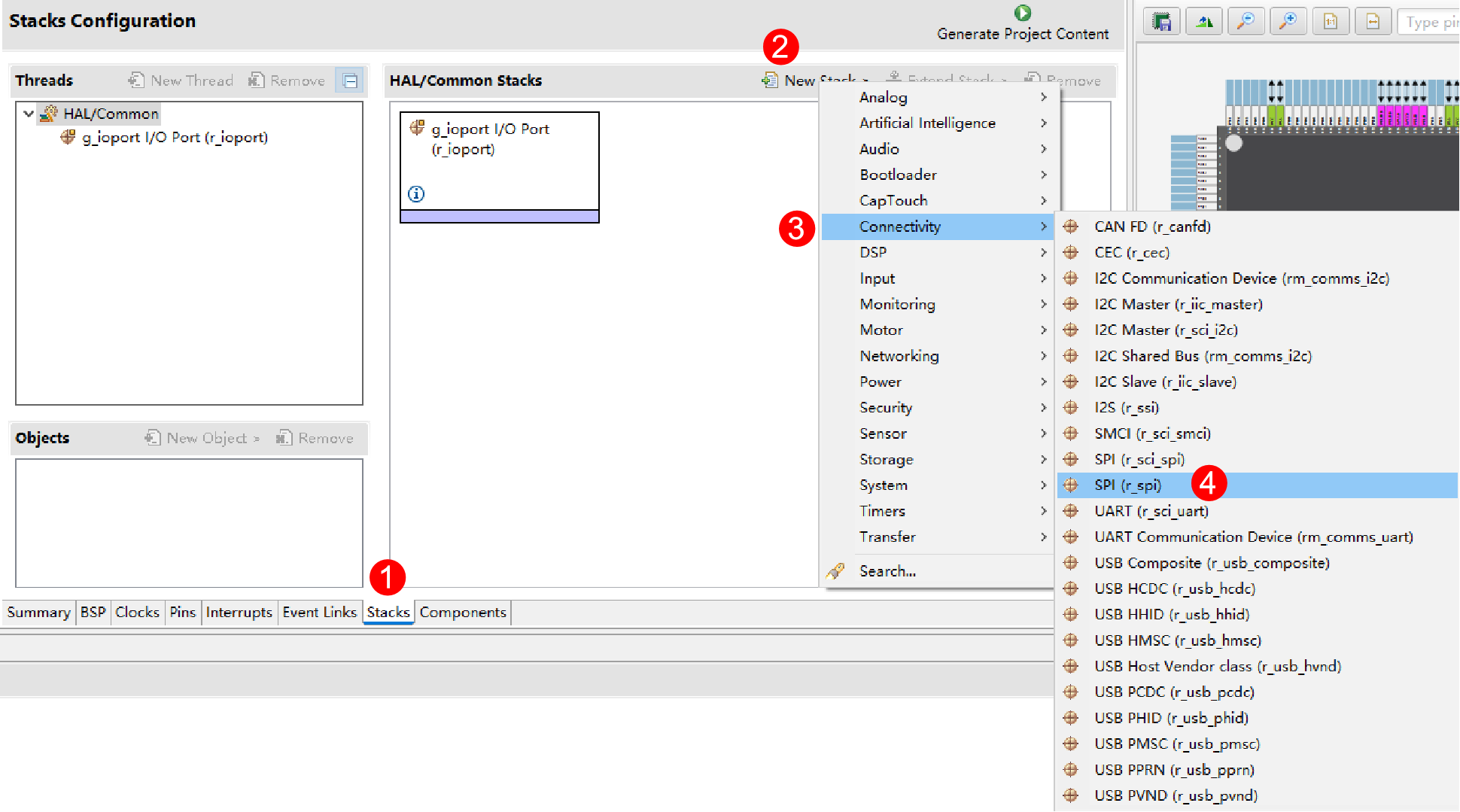
Task: Choose USB PCDC (r_usb_pcdc) module
Action: 1257,692
